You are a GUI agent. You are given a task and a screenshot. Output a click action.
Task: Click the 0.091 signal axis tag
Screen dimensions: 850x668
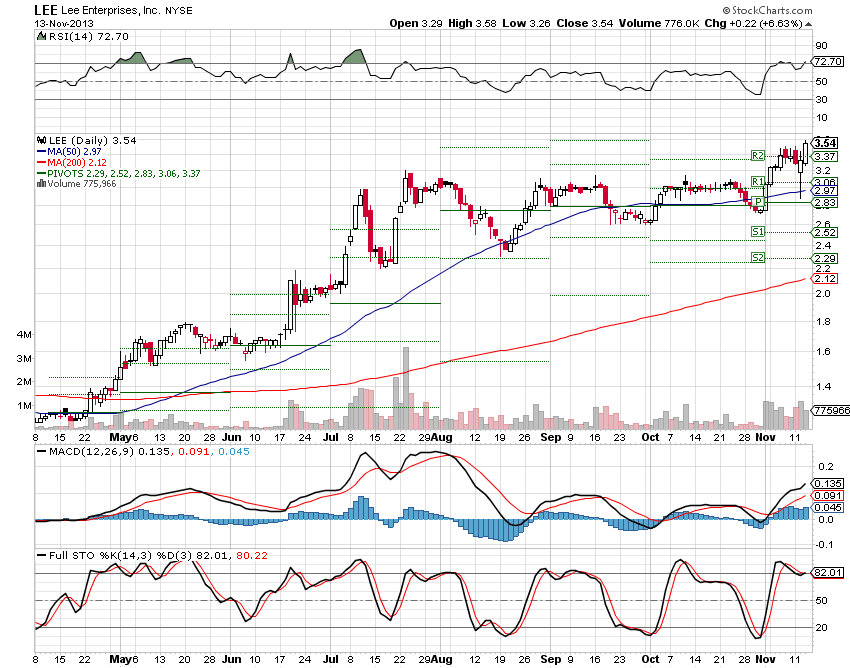tap(828, 496)
